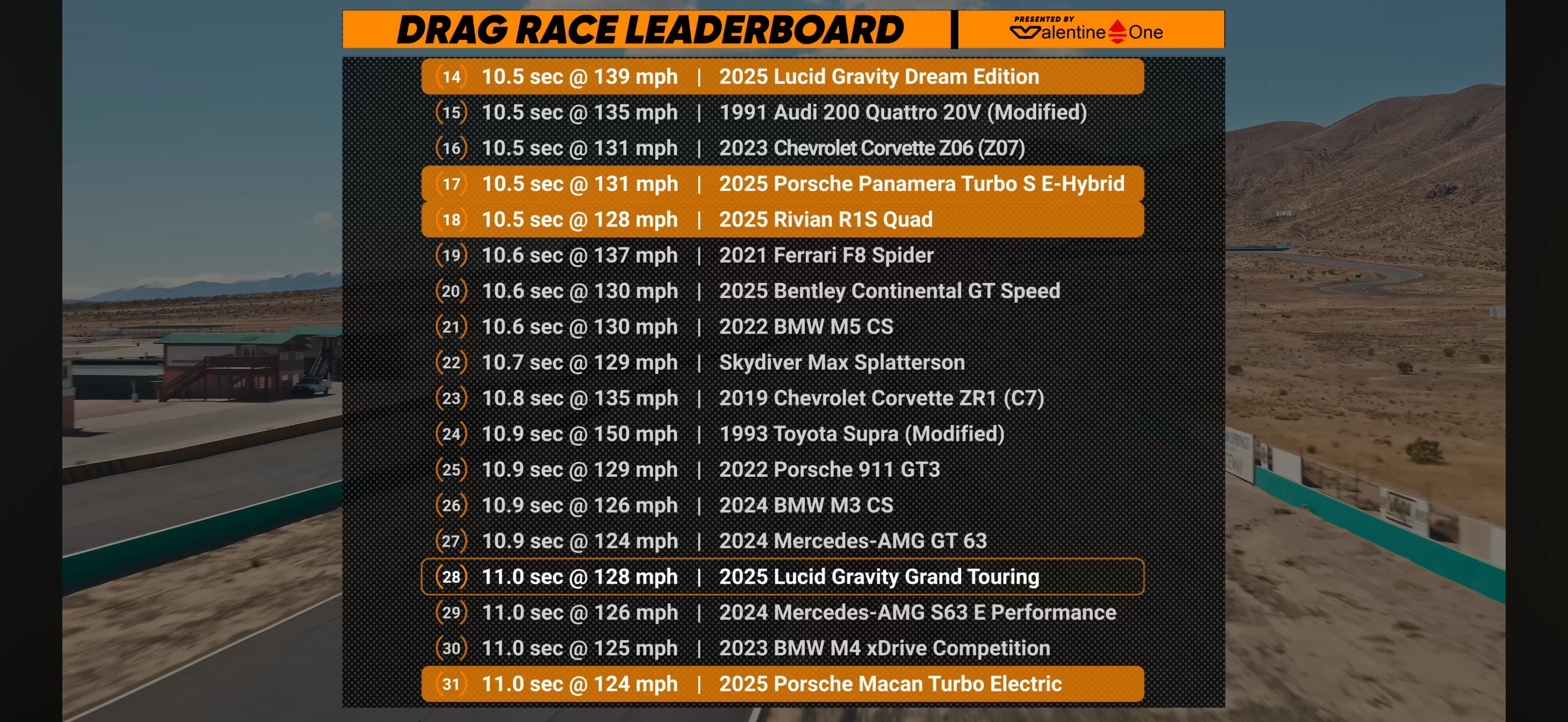Select 2025 Porsche Panamera Turbo S E-Hybrid
The height and width of the screenshot is (722, 1568).
(783, 184)
